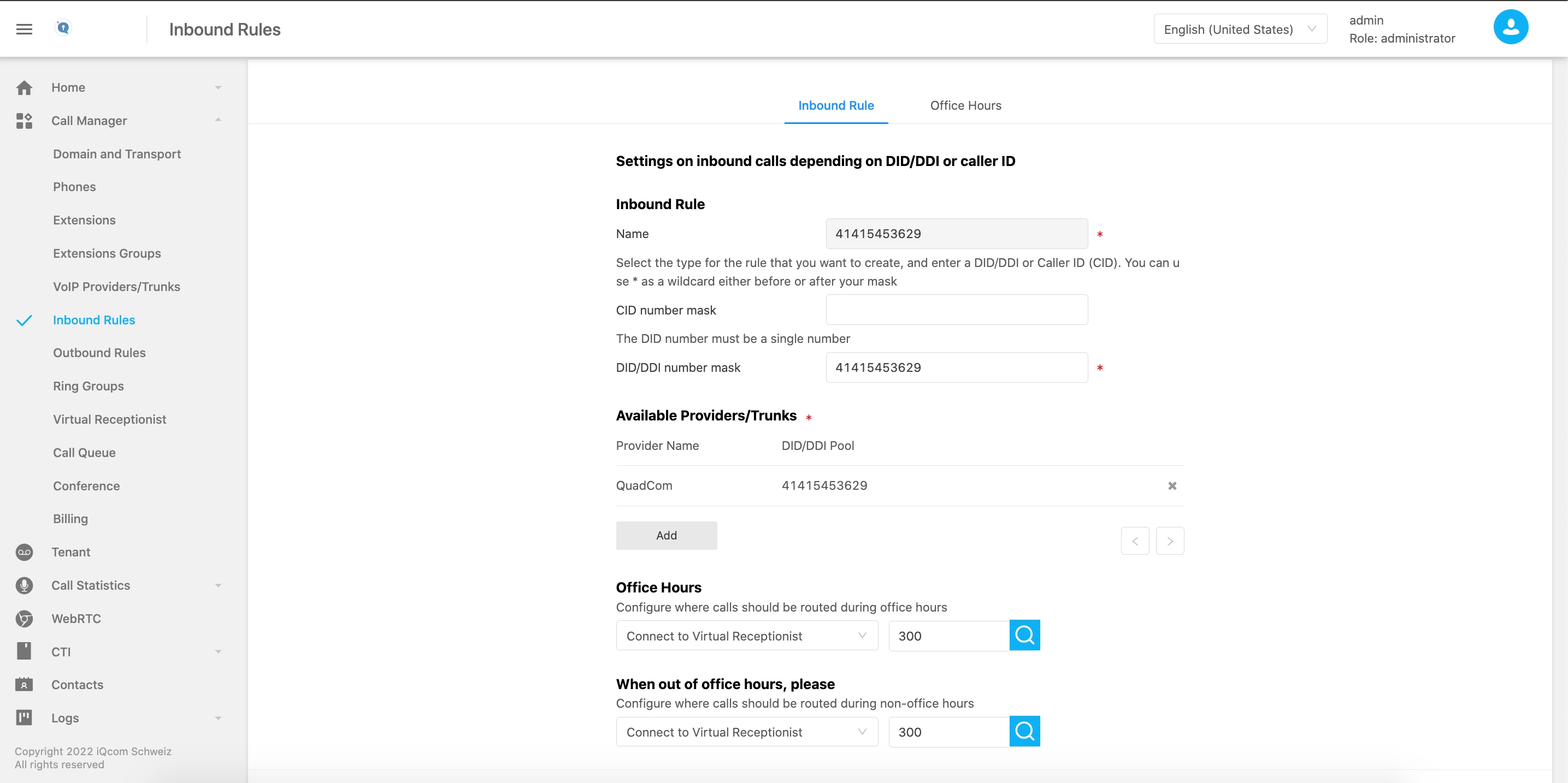Open WebRTC section
1568x783 pixels.
(x=76, y=619)
